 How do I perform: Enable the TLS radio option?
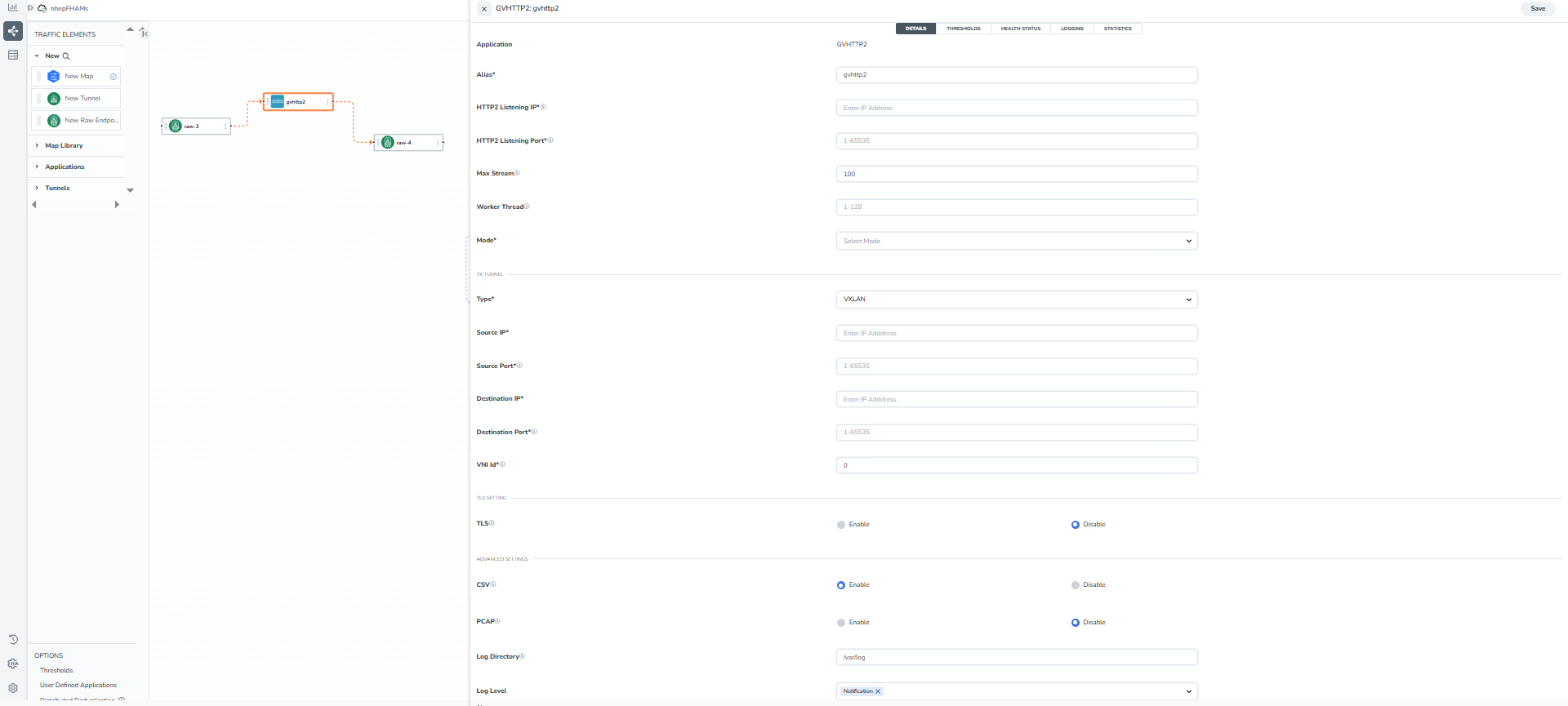(x=841, y=525)
